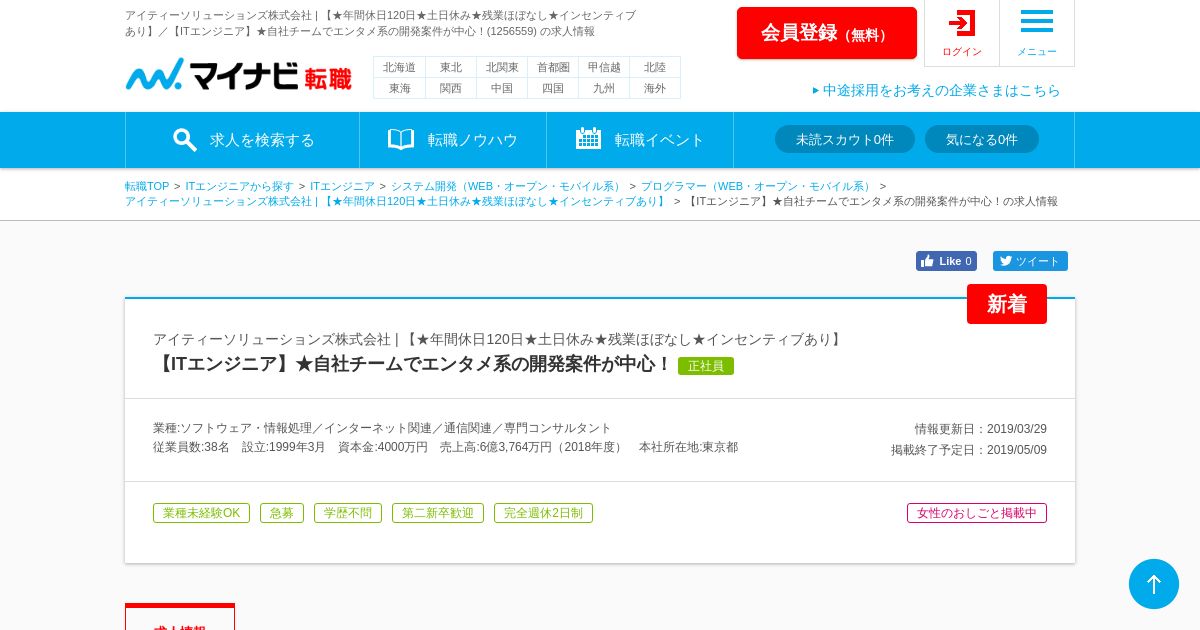
Task: Click the 完全週休2日制 tag
Action: pos(543,513)
